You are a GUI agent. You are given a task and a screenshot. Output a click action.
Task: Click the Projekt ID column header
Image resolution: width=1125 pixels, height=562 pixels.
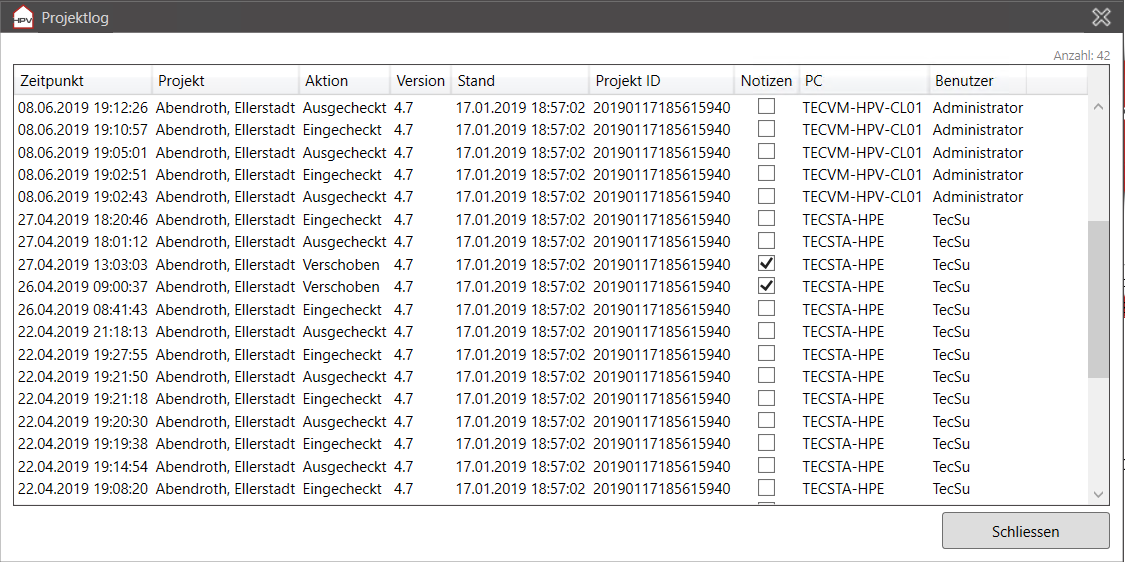click(x=662, y=81)
